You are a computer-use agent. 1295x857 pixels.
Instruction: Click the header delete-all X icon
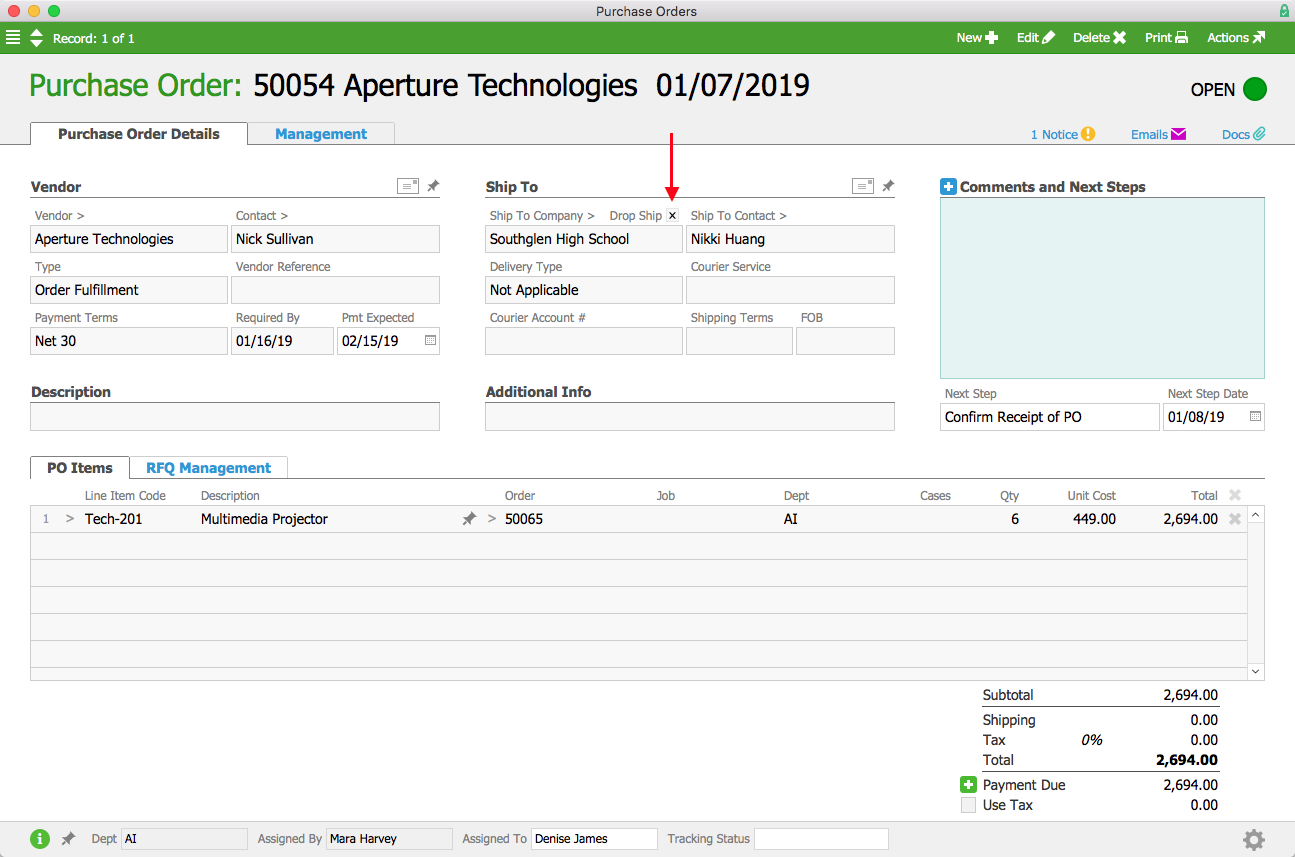(x=1234, y=495)
